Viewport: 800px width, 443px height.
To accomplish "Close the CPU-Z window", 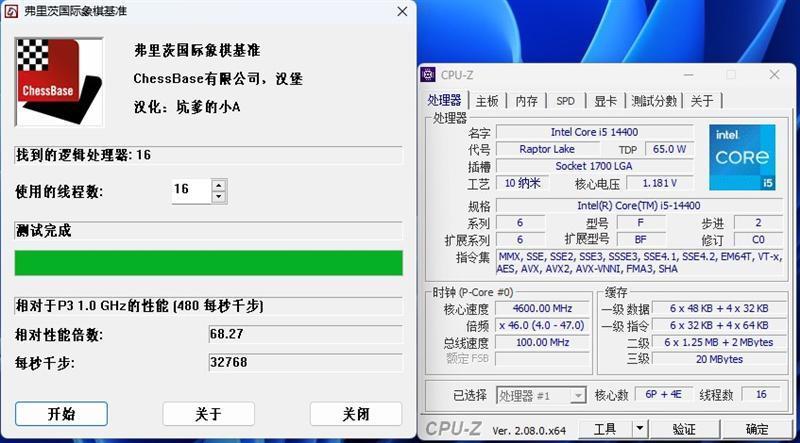I will [774, 75].
